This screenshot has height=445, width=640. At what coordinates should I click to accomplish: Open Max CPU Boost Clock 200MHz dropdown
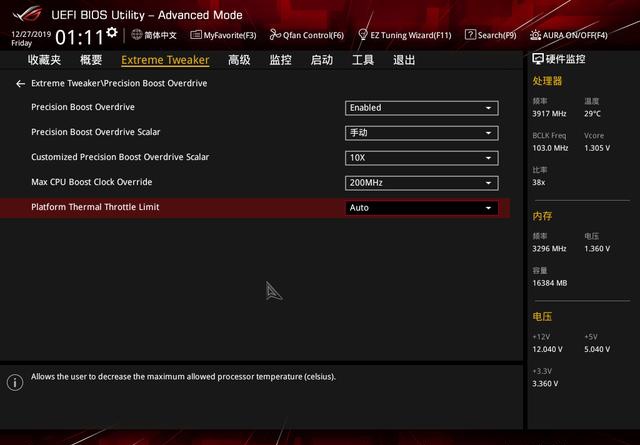tap(422, 183)
